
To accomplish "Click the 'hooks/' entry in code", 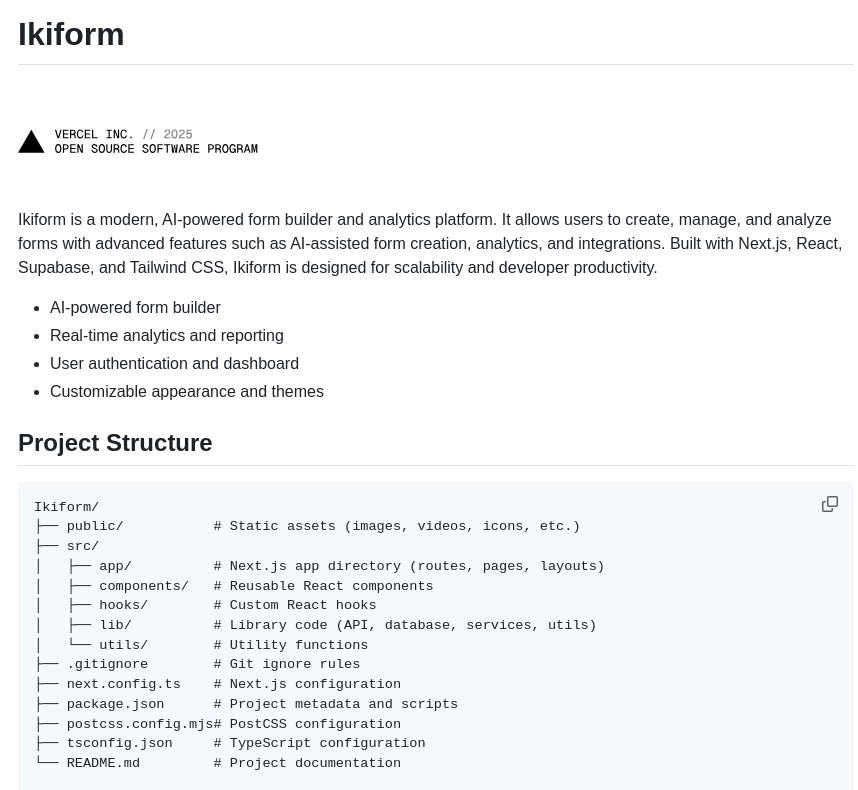I will click(123, 605).
